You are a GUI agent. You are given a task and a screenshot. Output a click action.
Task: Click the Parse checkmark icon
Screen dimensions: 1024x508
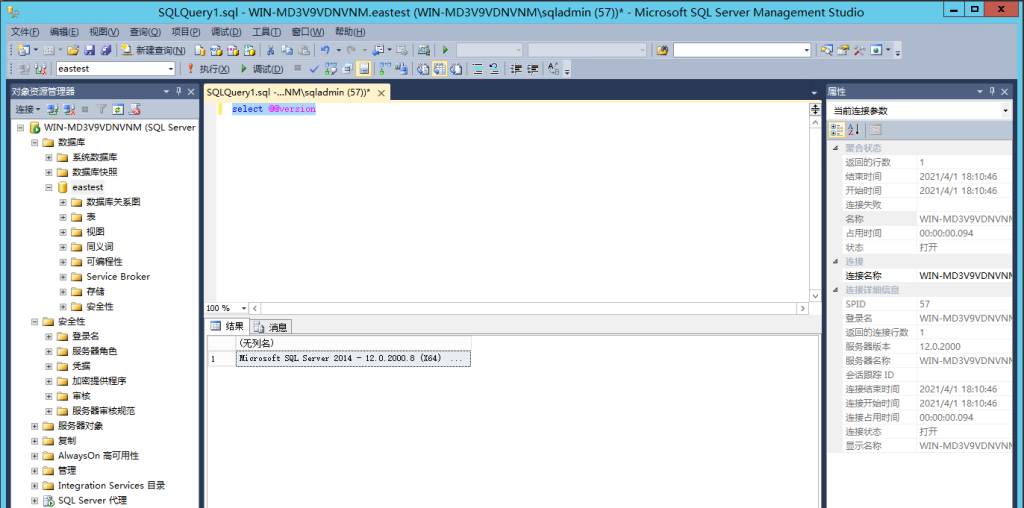click(x=314, y=69)
